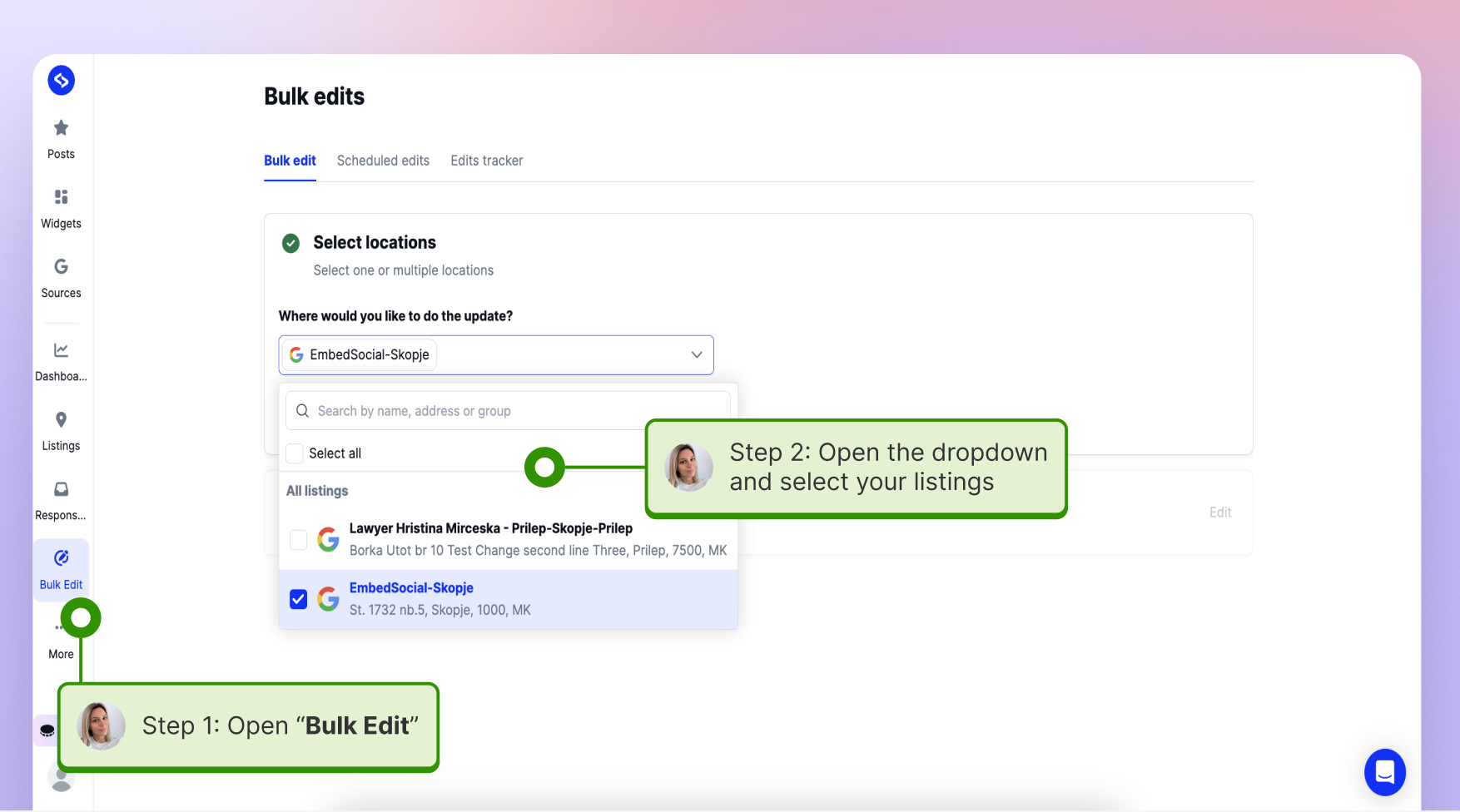Switch to the Bulk edit tab
Screen dimensions: 1460x812
click(x=290, y=161)
